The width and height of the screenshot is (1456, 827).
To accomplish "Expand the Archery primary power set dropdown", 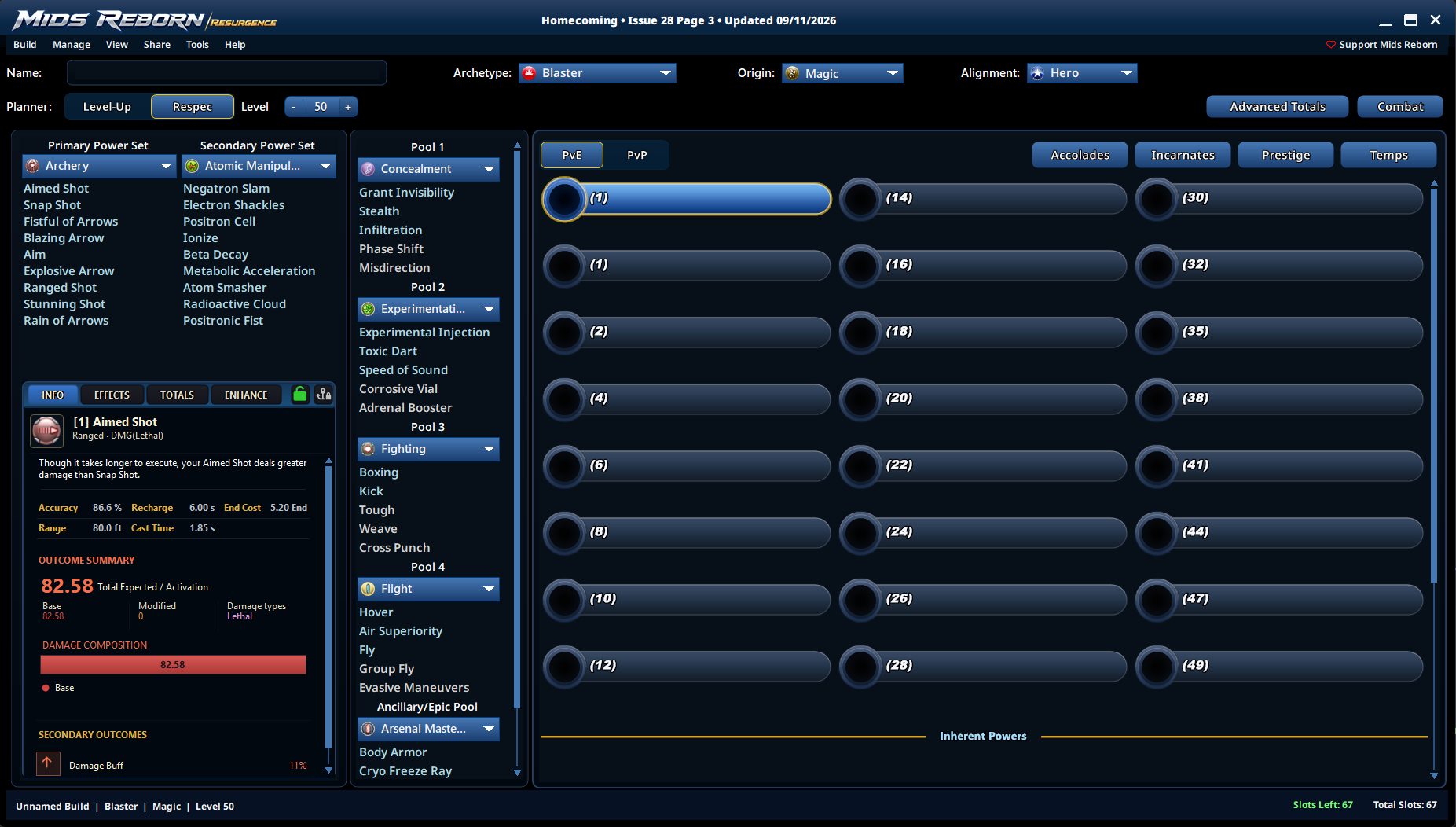I will tap(99, 166).
